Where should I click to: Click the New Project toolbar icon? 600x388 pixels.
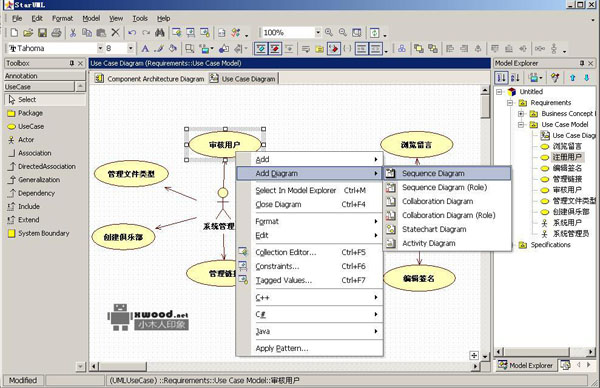(14, 33)
